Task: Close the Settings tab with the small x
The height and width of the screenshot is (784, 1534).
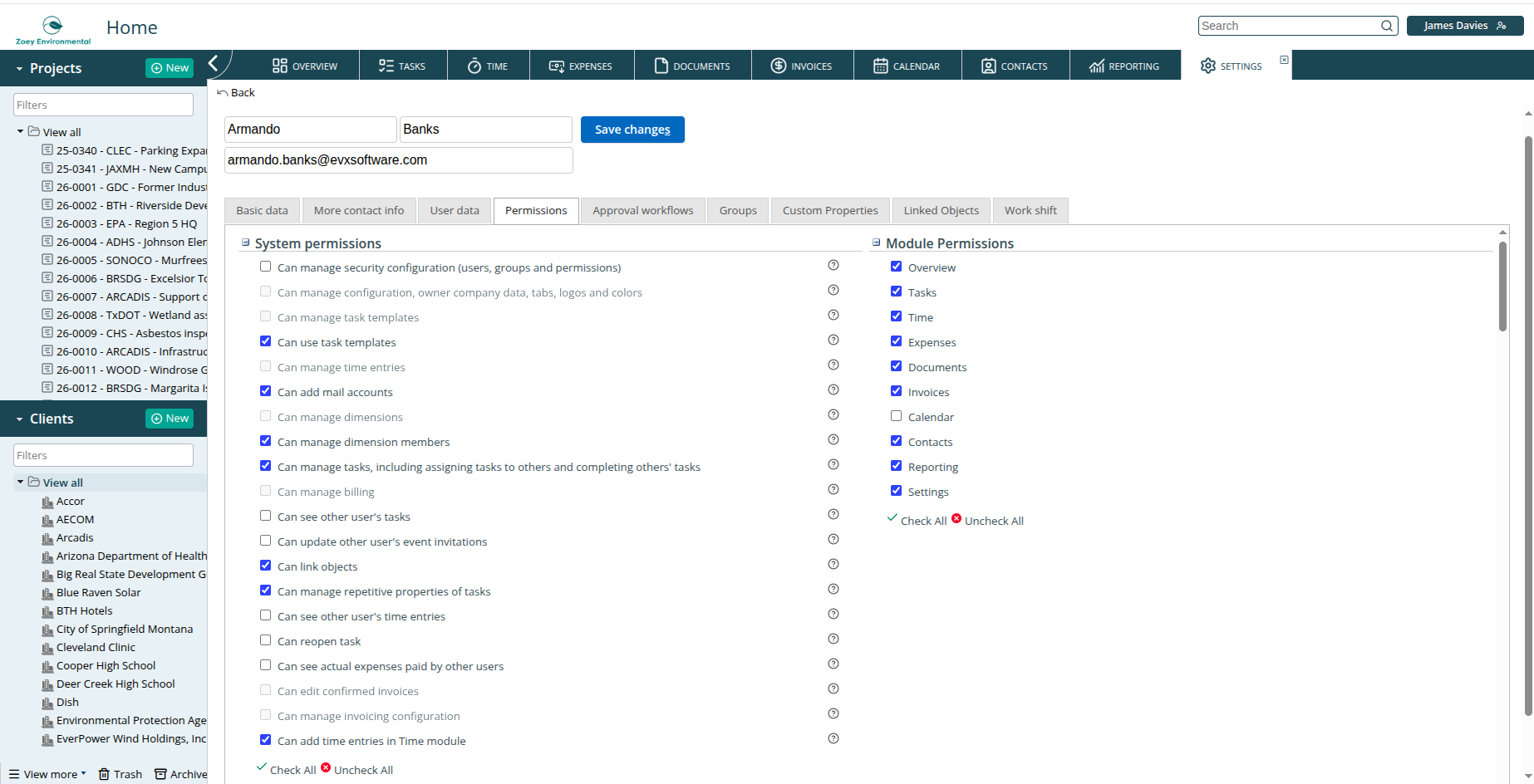Action: click(x=1284, y=60)
